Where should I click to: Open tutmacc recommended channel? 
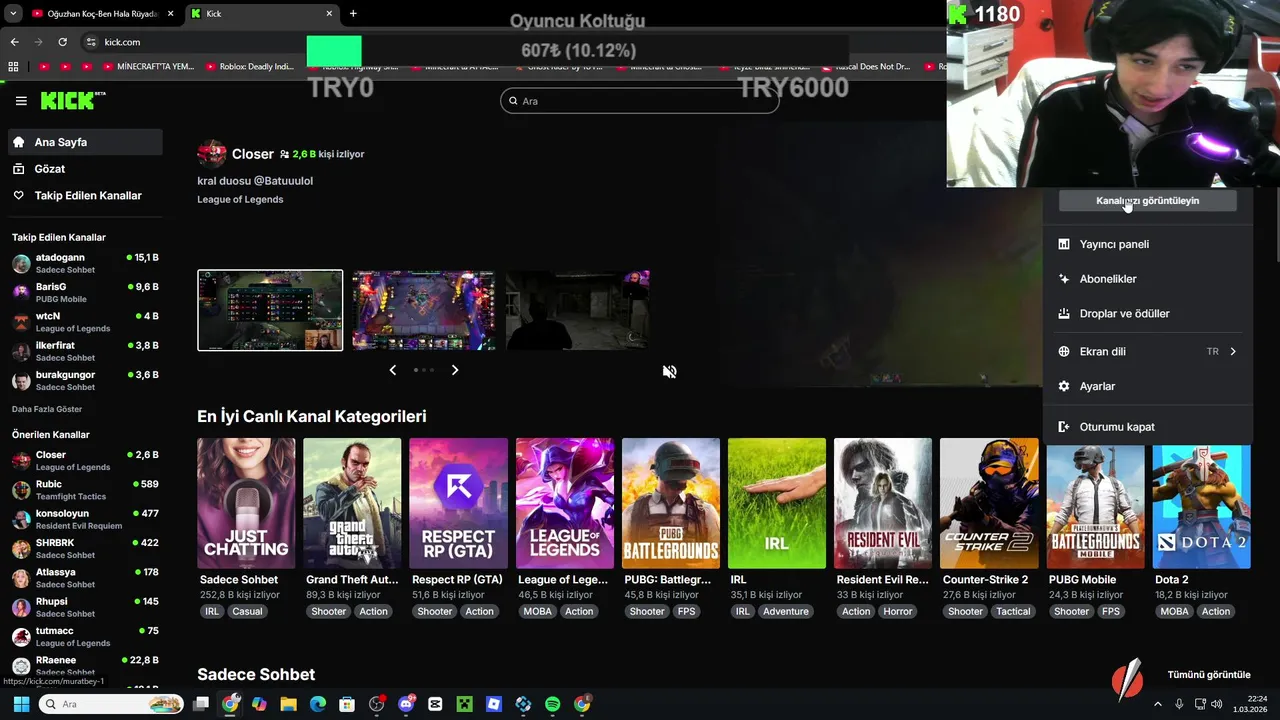tap(85, 636)
